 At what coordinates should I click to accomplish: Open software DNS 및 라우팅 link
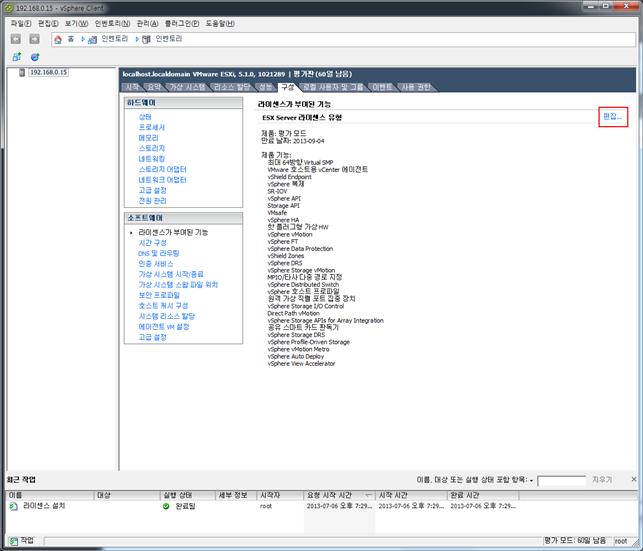(158, 253)
